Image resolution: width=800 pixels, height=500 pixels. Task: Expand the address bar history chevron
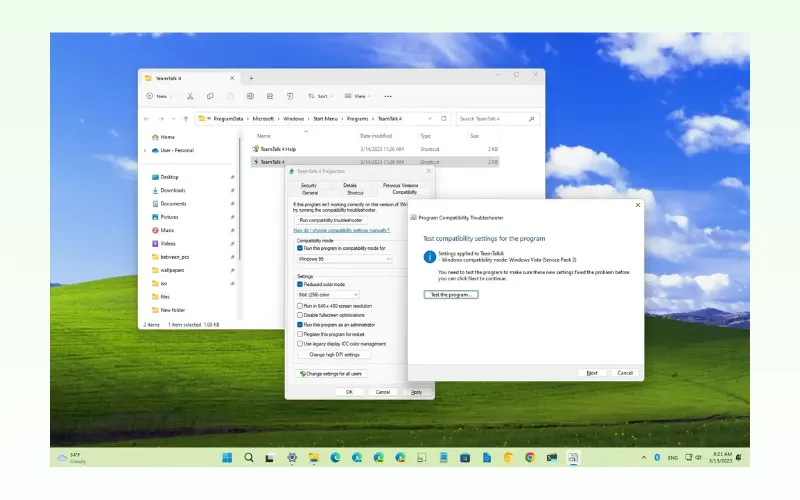pos(430,118)
